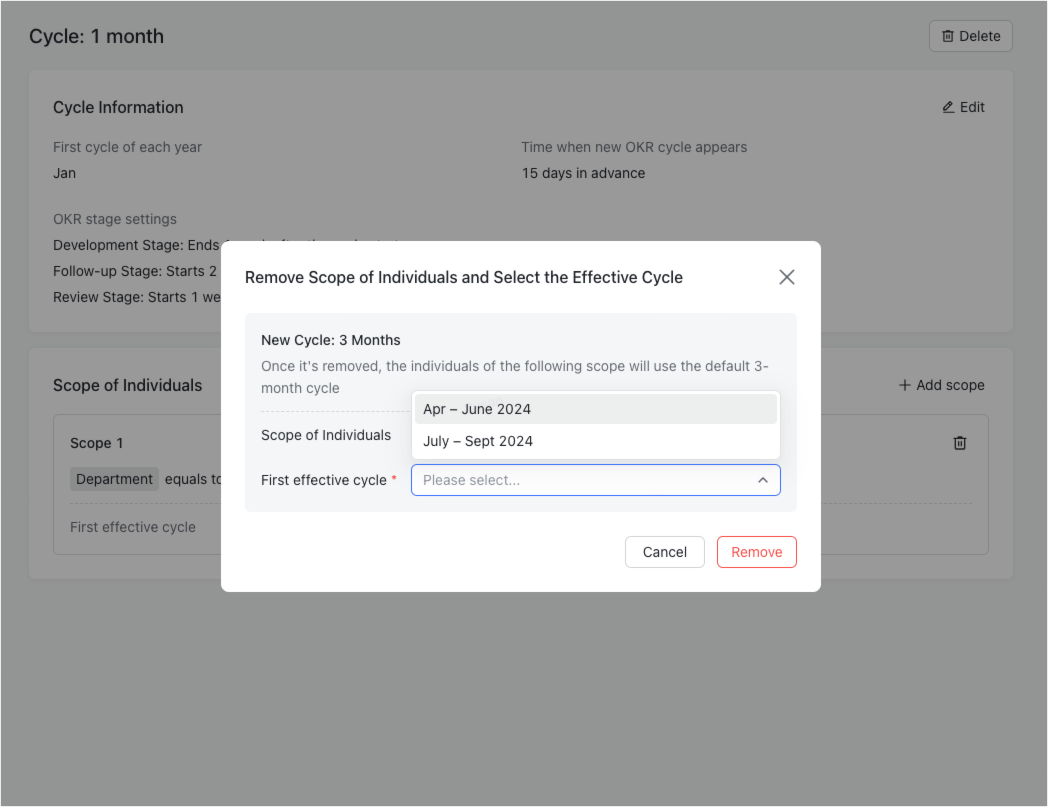Image resolution: width=1048 pixels, height=807 pixels.
Task: Click the Delete cycle button
Action: [970, 36]
